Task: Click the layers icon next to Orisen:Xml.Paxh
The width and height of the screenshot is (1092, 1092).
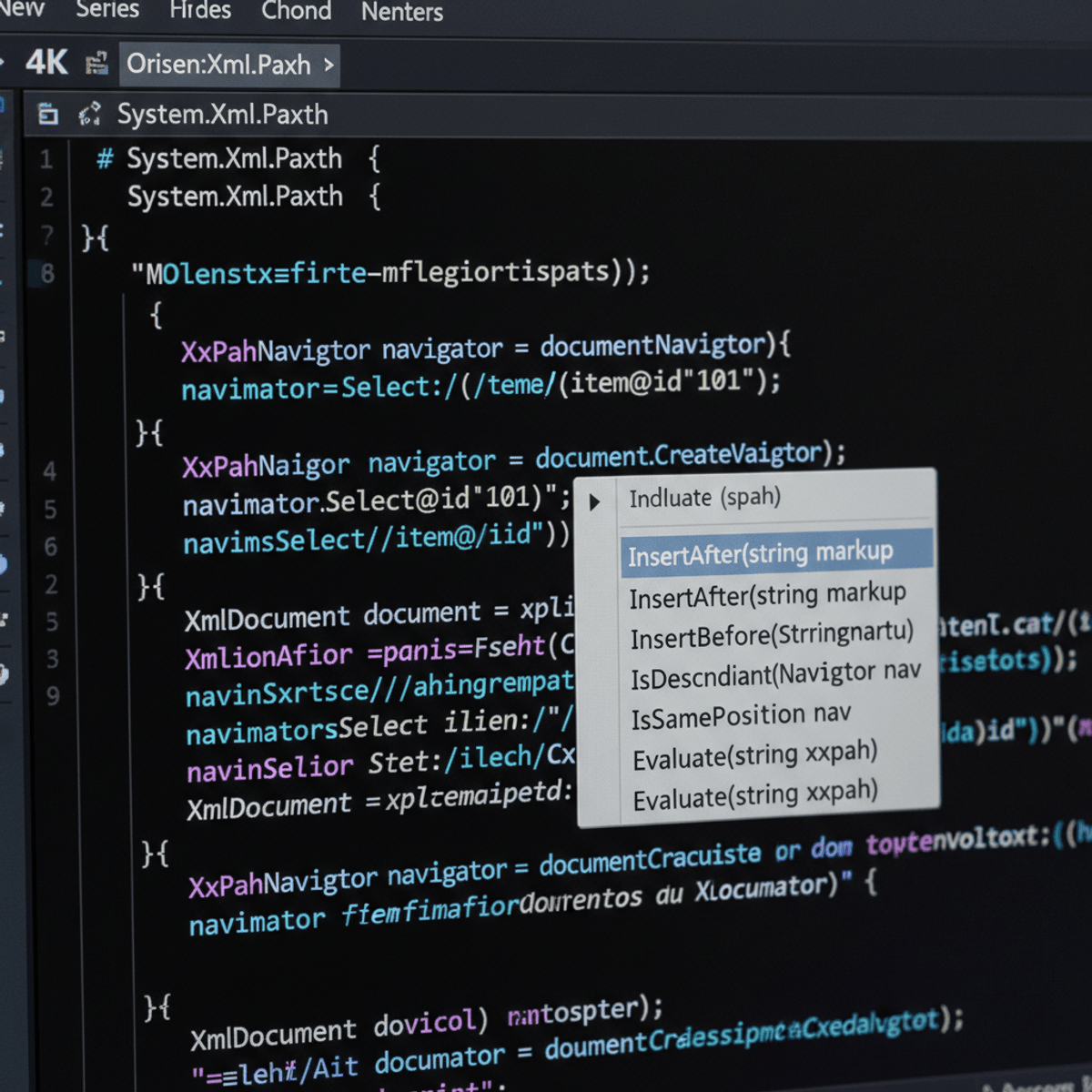Action: click(x=95, y=63)
